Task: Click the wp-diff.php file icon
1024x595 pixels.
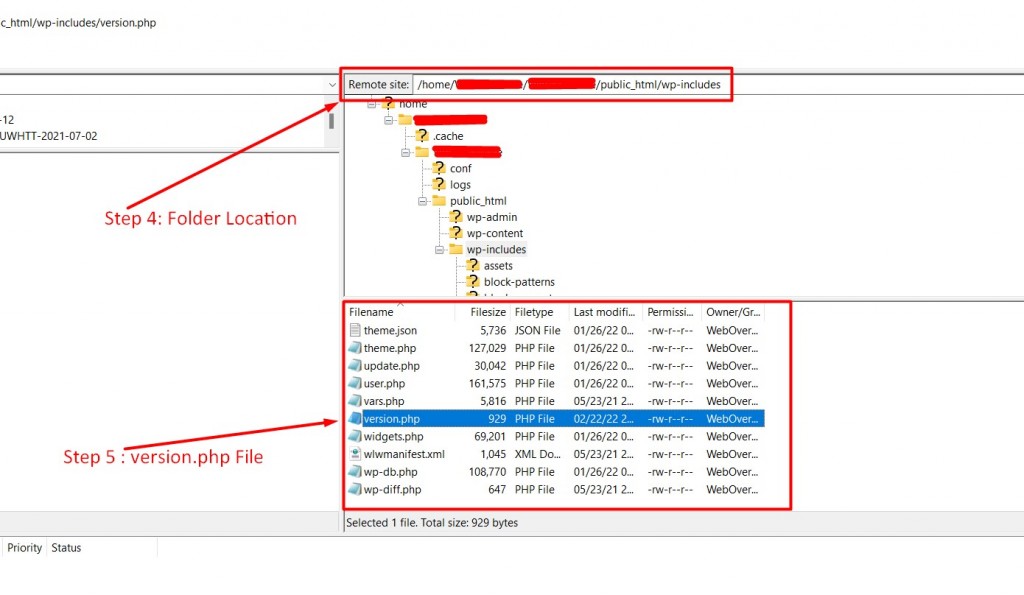Action: [x=355, y=489]
